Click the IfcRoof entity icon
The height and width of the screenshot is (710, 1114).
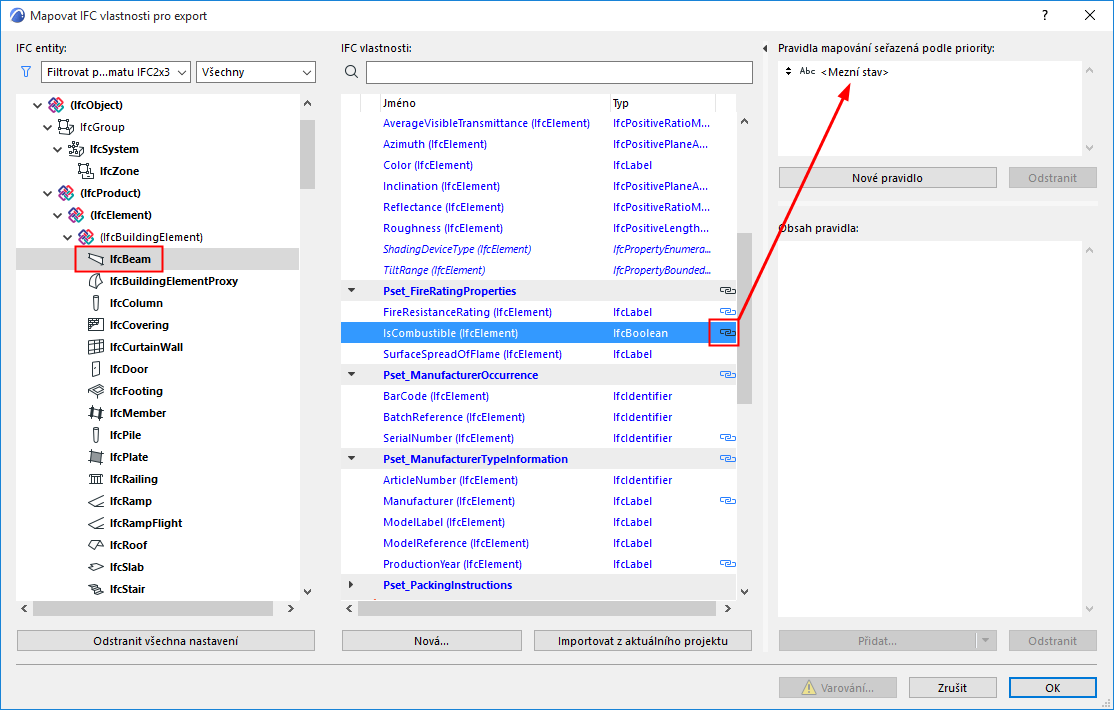(96, 545)
